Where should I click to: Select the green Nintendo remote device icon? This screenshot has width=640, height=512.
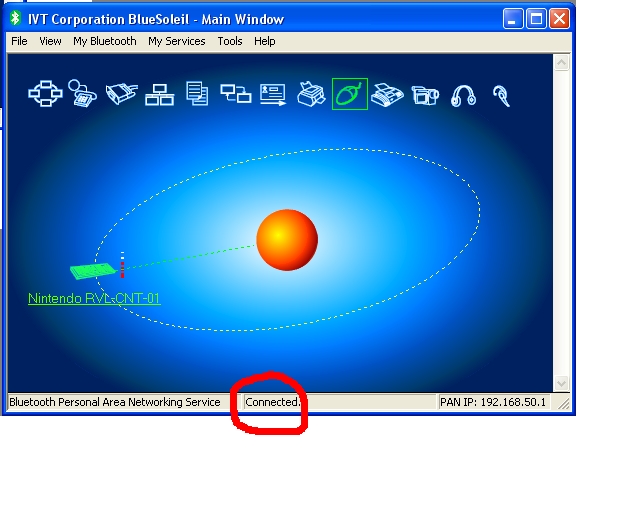(93, 271)
